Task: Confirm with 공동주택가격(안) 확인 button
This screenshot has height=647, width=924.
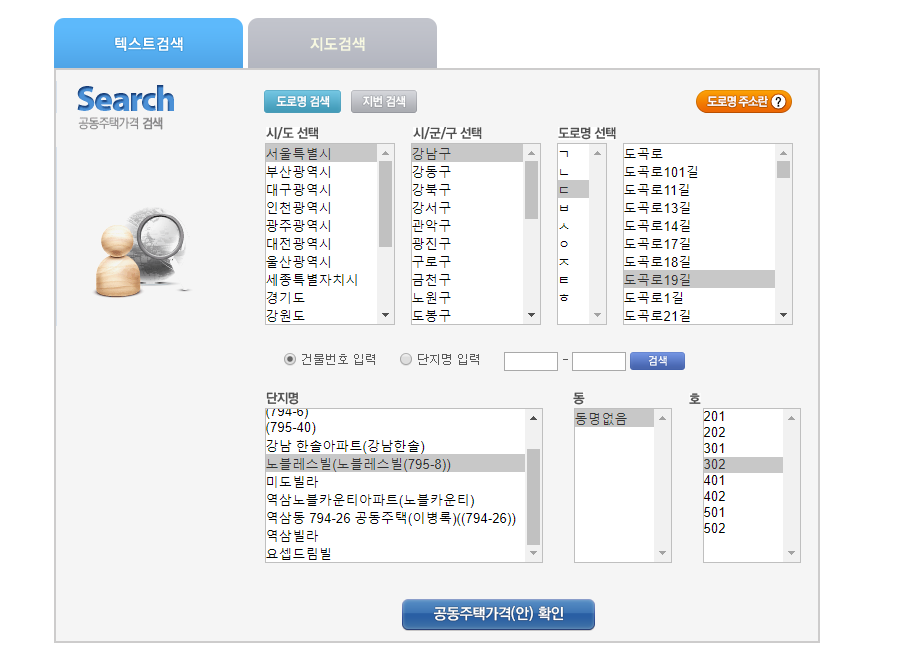Action: click(498, 614)
